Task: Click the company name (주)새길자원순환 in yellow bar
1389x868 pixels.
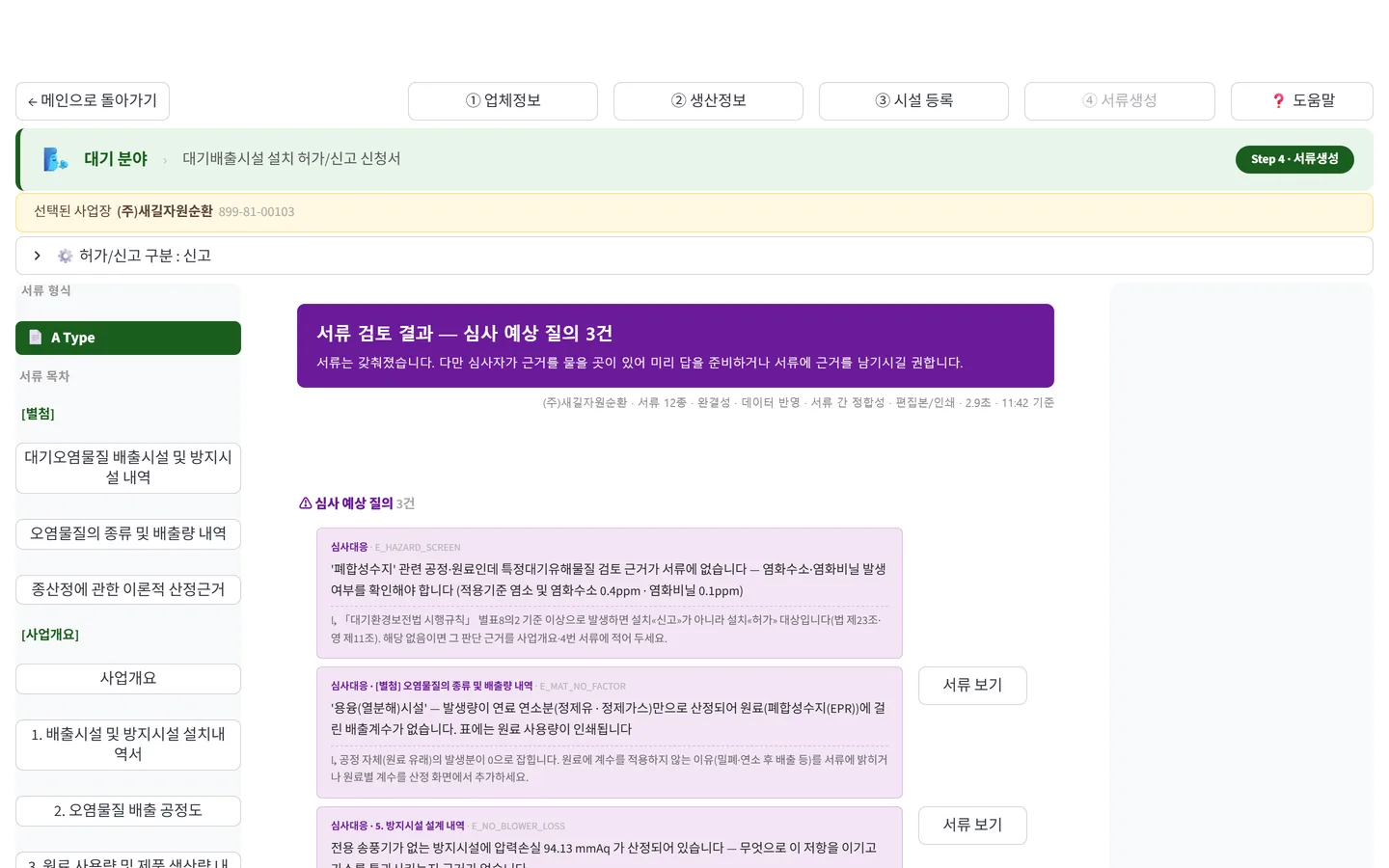Action: 165,211
